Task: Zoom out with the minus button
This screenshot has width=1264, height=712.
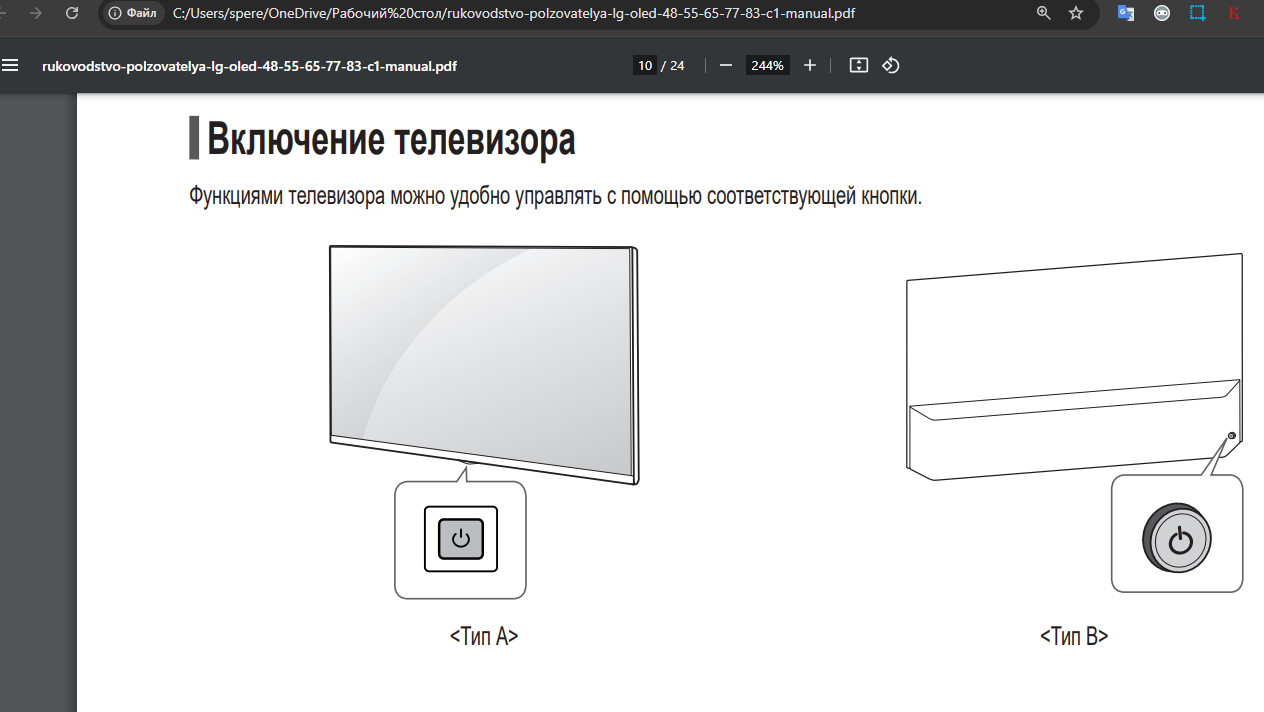Action: (726, 65)
